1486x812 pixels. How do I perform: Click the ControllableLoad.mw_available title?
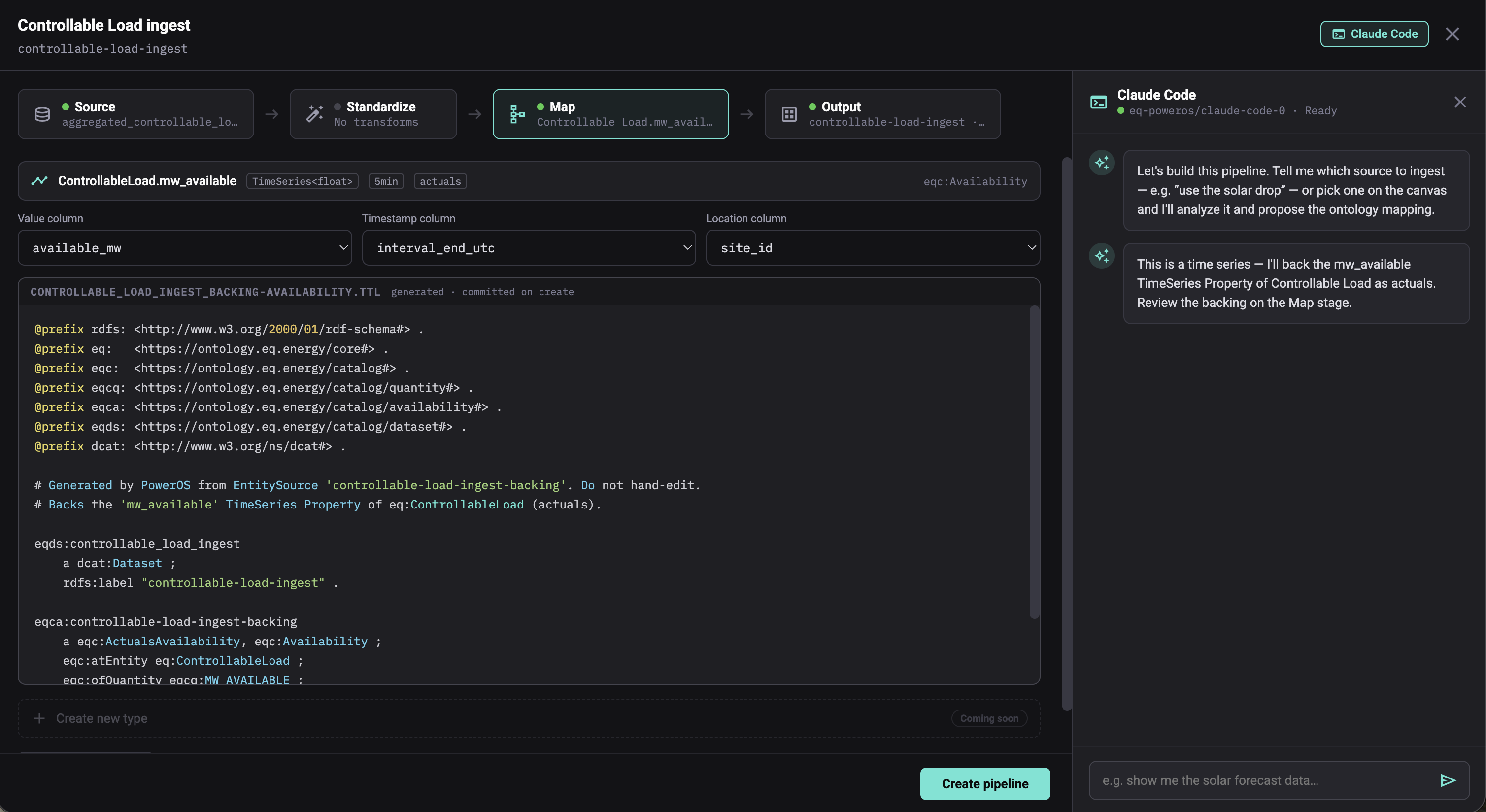pos(147,181)
